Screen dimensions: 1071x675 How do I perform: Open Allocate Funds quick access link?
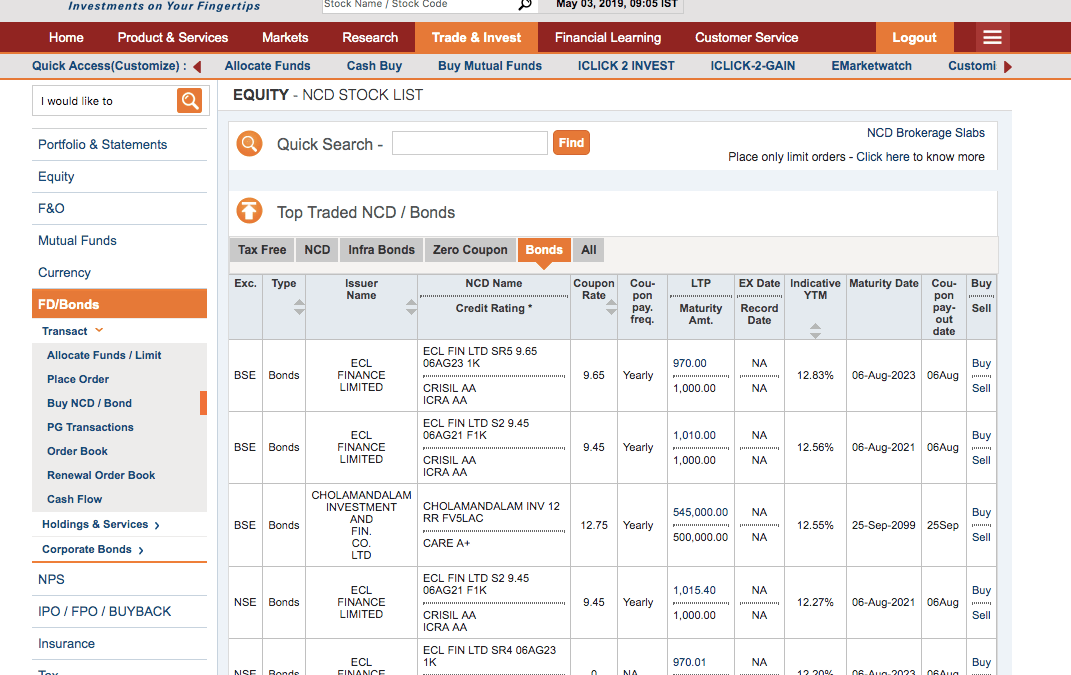click(267, 66)
